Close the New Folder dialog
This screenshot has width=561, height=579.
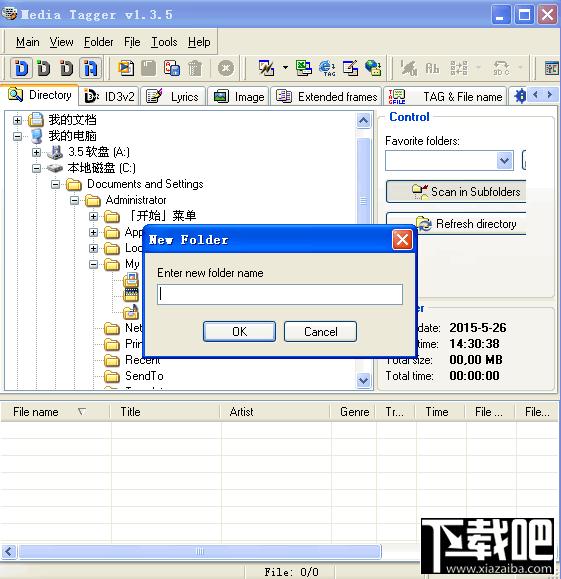(x=402, y=240)
